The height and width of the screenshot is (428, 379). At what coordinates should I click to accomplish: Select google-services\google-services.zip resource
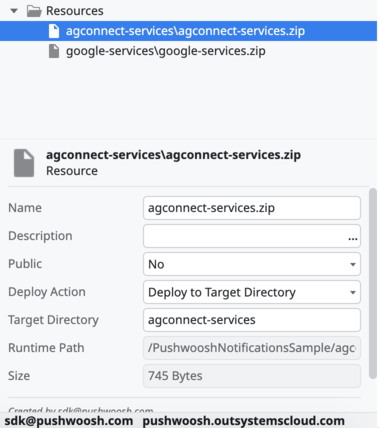(x=166, y=51)
